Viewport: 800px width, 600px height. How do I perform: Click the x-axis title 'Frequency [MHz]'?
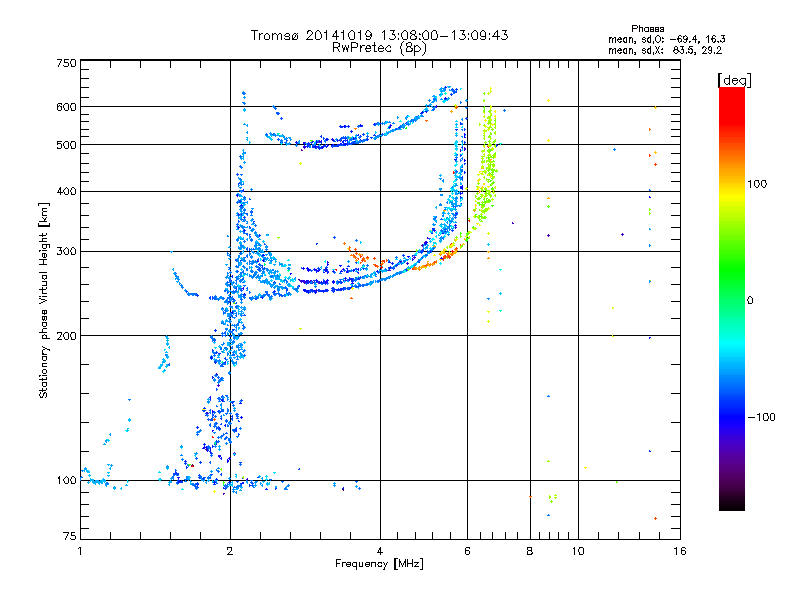[379, 564]
